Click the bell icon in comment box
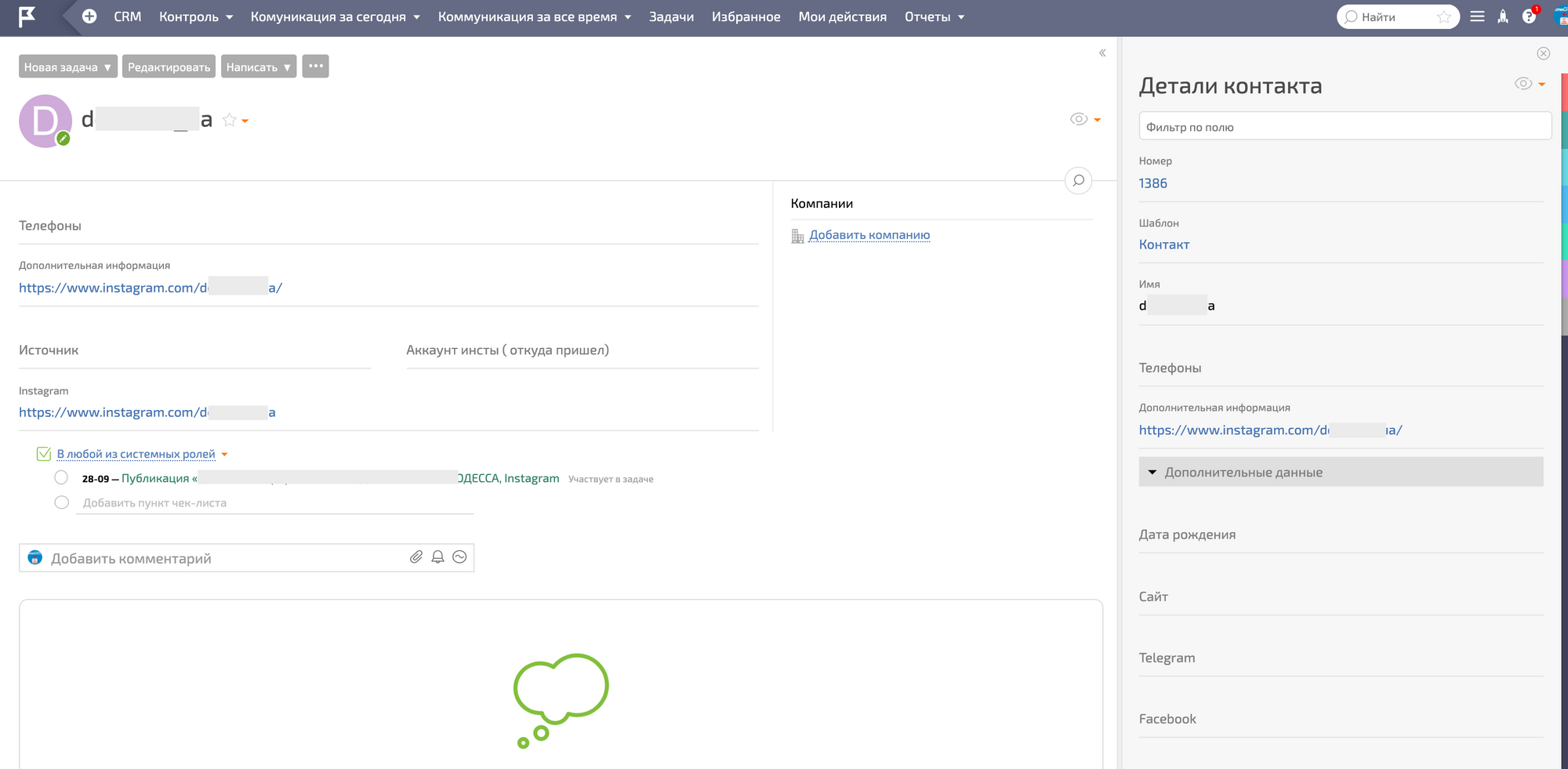Image resolution: width=1568 pixels, height=769 pixels. [x=438, y=557]
